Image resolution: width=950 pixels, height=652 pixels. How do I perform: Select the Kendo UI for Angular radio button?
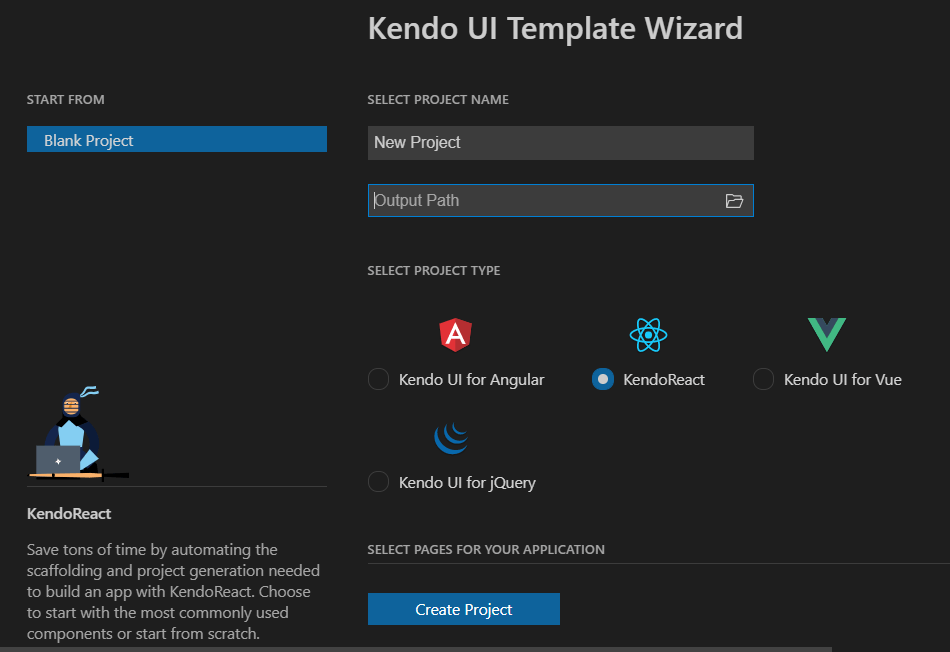[379, 379]
